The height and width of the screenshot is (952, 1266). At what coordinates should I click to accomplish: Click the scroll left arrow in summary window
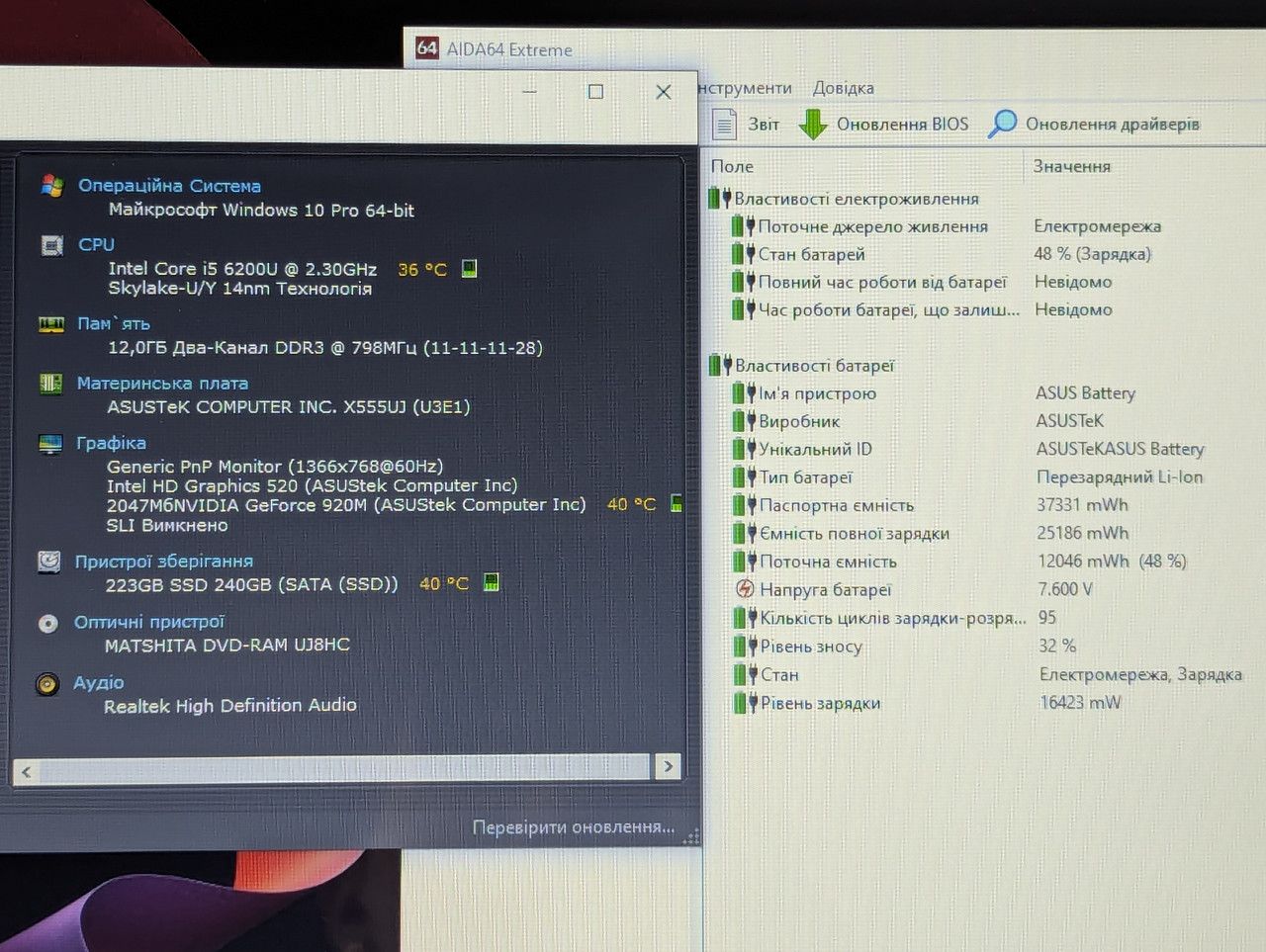click(x=26, y=771)
